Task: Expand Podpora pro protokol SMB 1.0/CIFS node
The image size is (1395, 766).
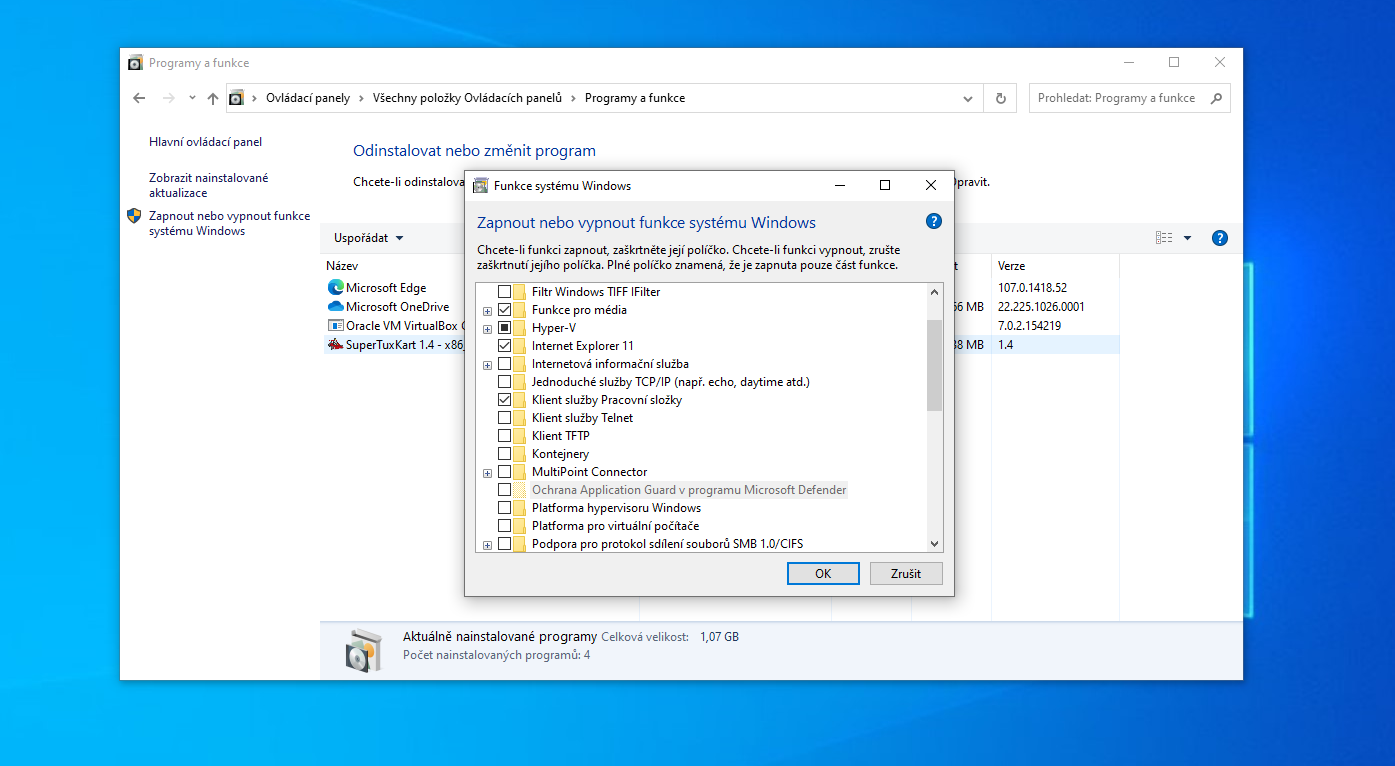Action: coord(487,545)
